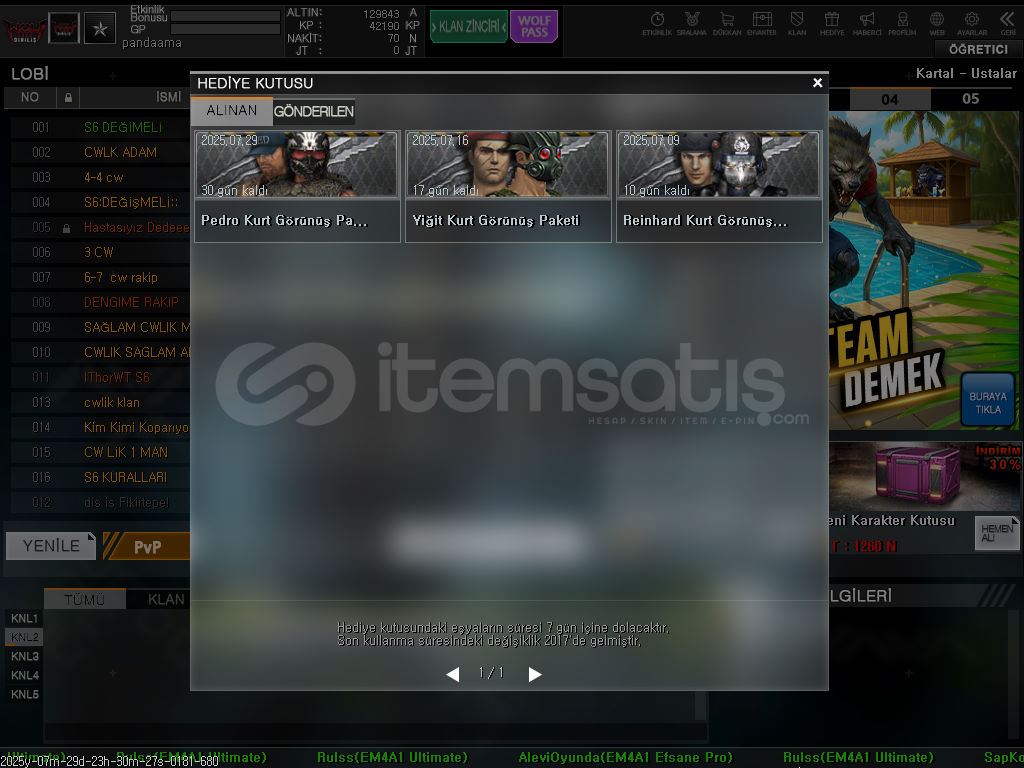The width and height of the screenshot is (1024, 768).
Task: Open the KLAN shield icon
Action: (797, 24)
